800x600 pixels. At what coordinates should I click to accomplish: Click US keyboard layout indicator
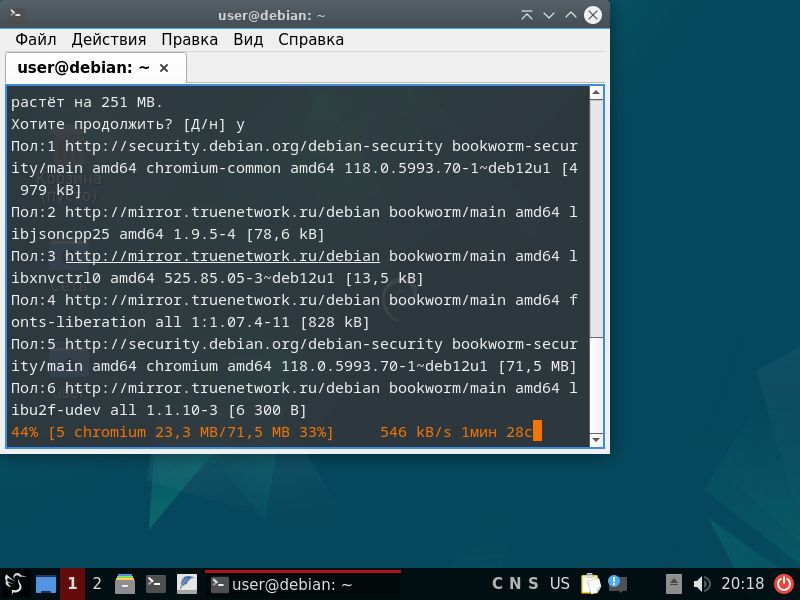[559, 583]
